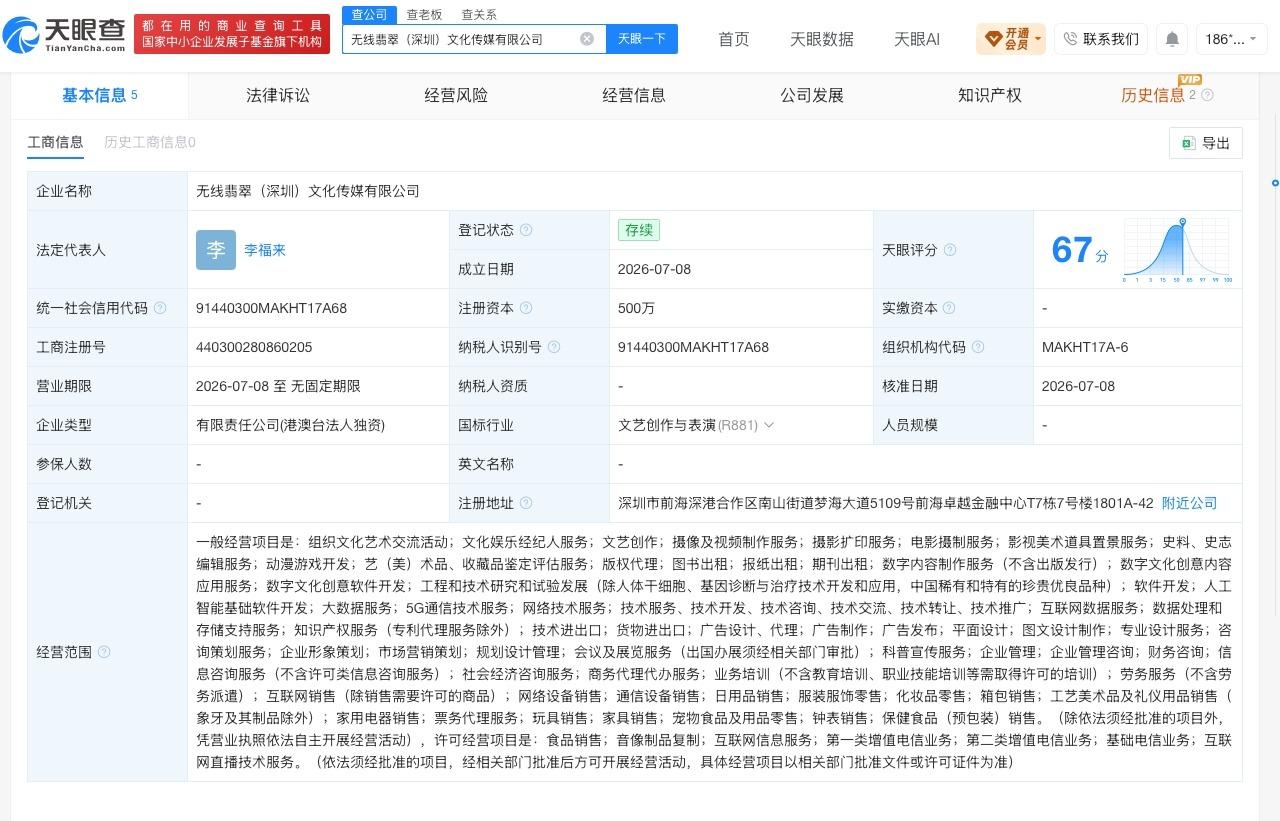Switch to 基本信息 tab
Screen dimensions: 1280x821
(x=99, y=95)
